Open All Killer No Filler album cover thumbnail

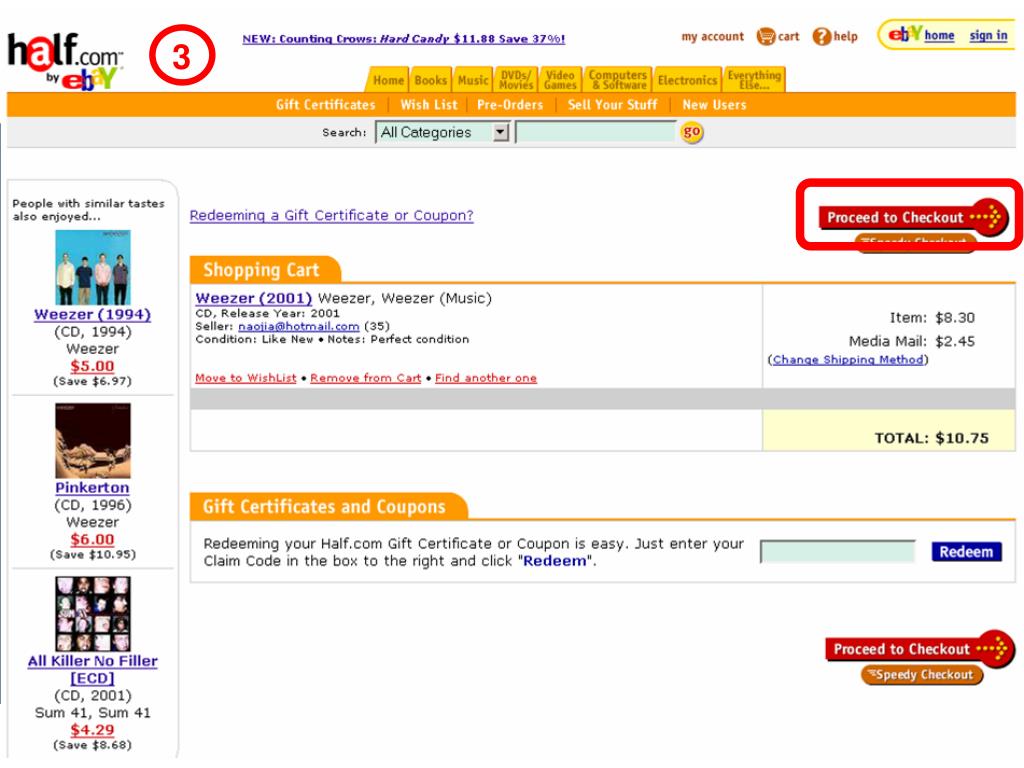pyautogui.click(x=93, y=614)
